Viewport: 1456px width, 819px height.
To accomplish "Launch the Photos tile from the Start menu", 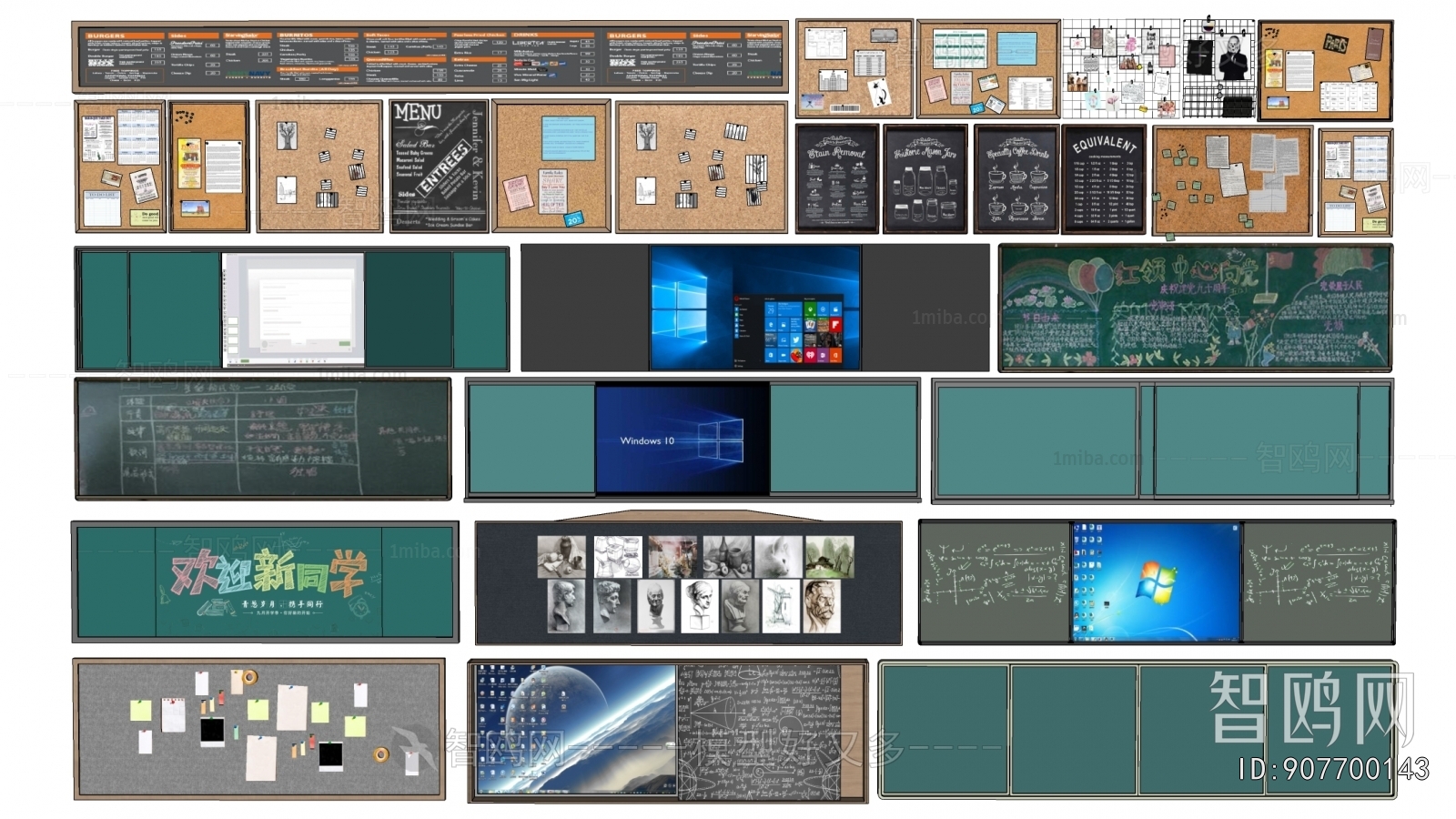I will [784, 325].
